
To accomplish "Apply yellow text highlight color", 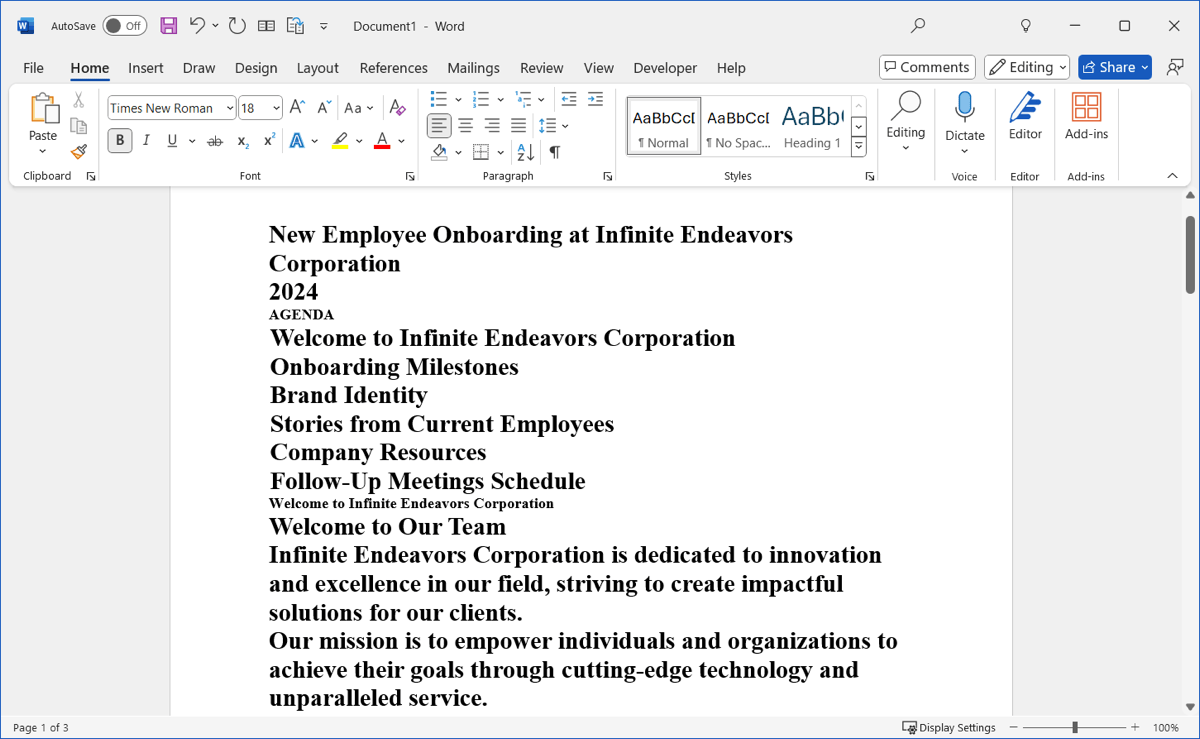I will [x=340, y=141].
